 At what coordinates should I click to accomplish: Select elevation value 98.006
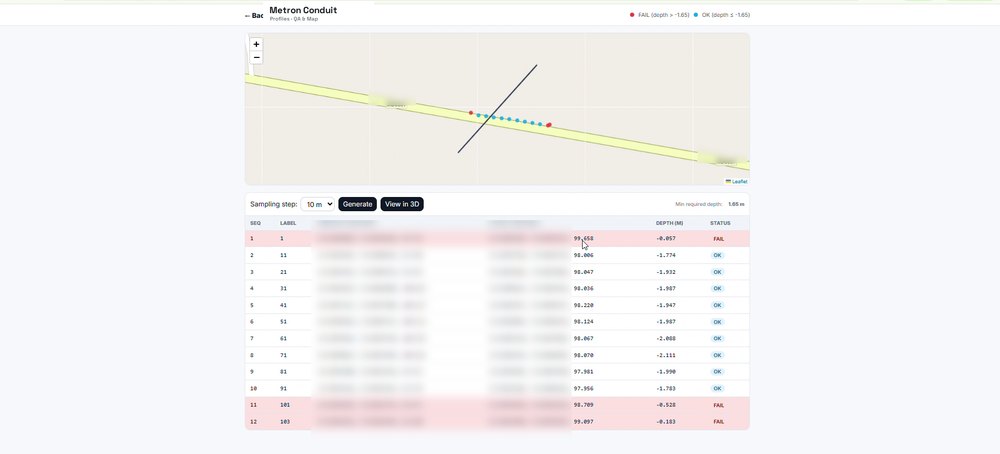(584, 255)
